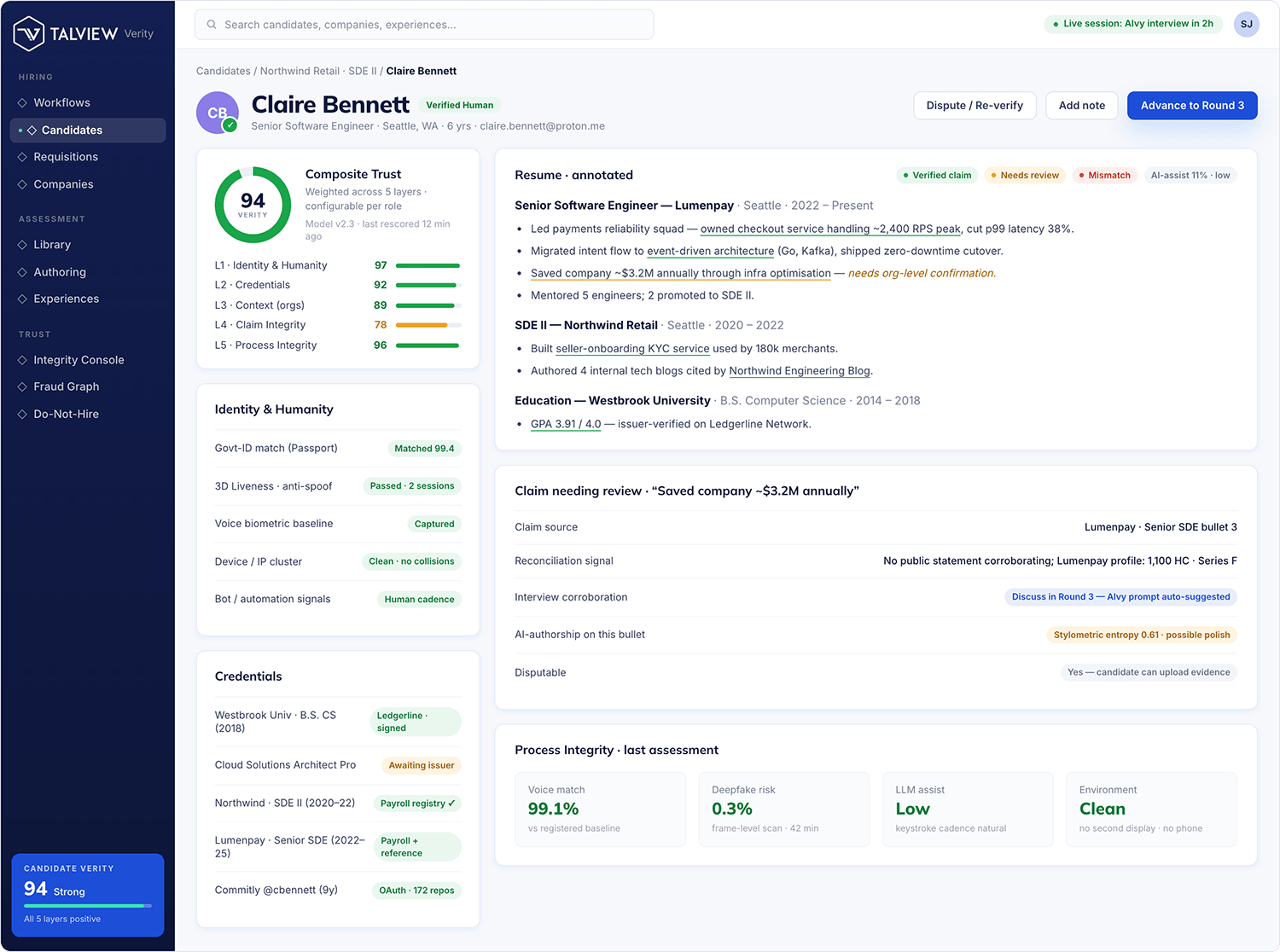
Task: Click the Deepfake risk 0.3% card
Action: tap(784, 810)
